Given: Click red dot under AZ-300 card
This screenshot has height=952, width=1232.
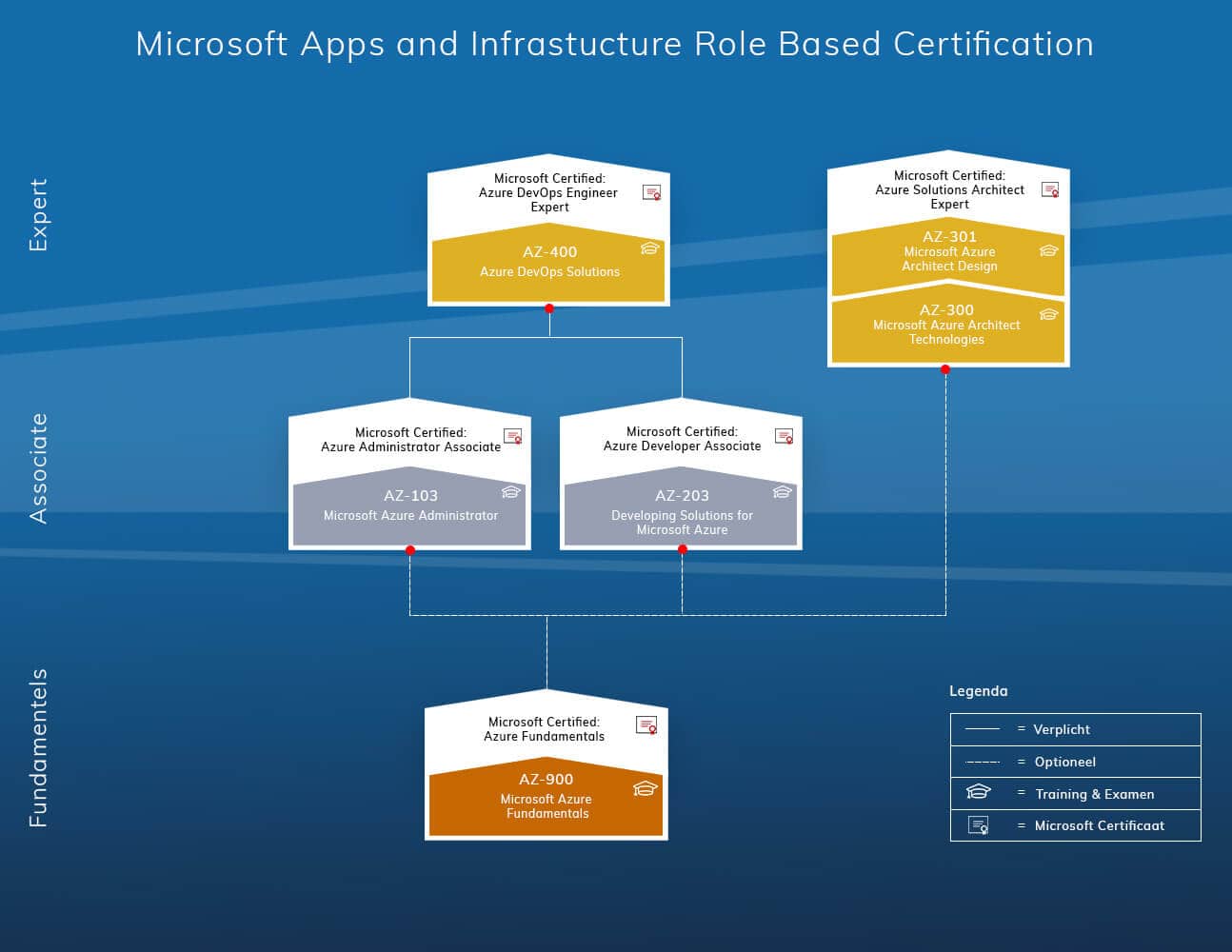Looking at the screenshot, I should (945, 369).
